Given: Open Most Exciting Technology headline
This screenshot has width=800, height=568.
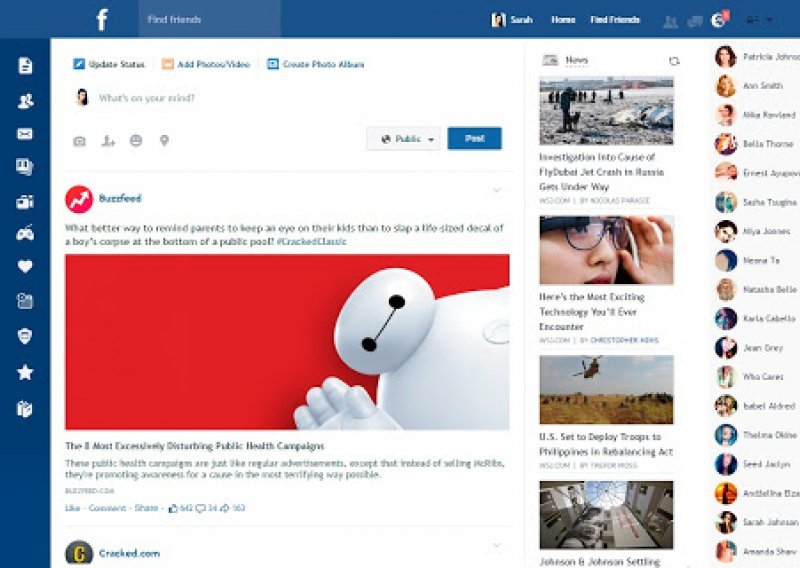Looking at the screenshot, I should (592, 312).
